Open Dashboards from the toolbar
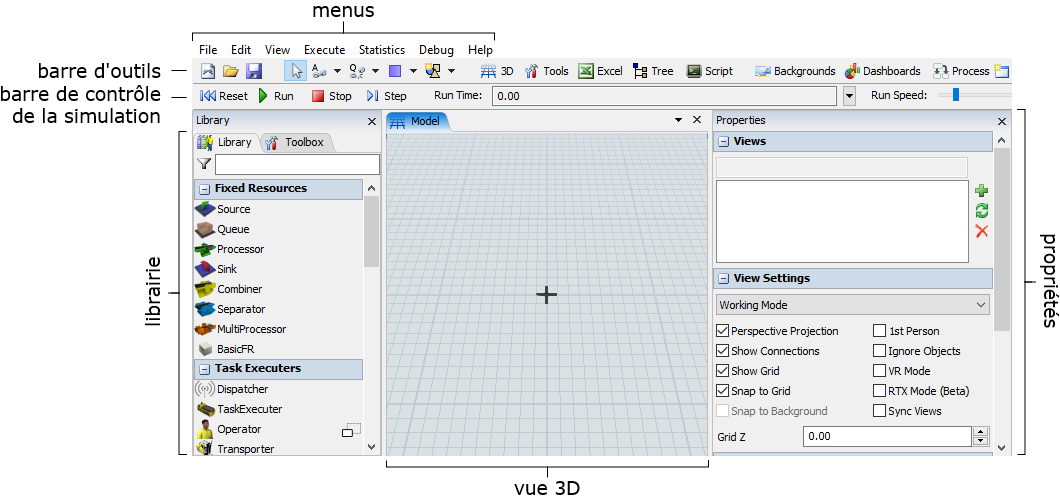The image size is (1060, 498). [882, 71]
